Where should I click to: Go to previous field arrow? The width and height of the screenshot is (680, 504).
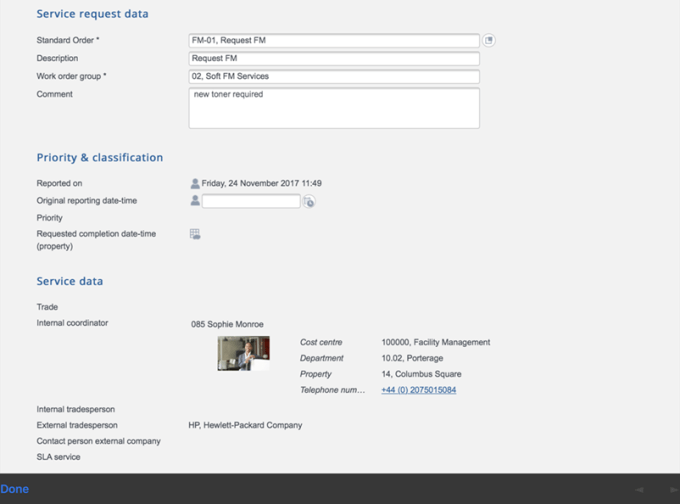639,490
